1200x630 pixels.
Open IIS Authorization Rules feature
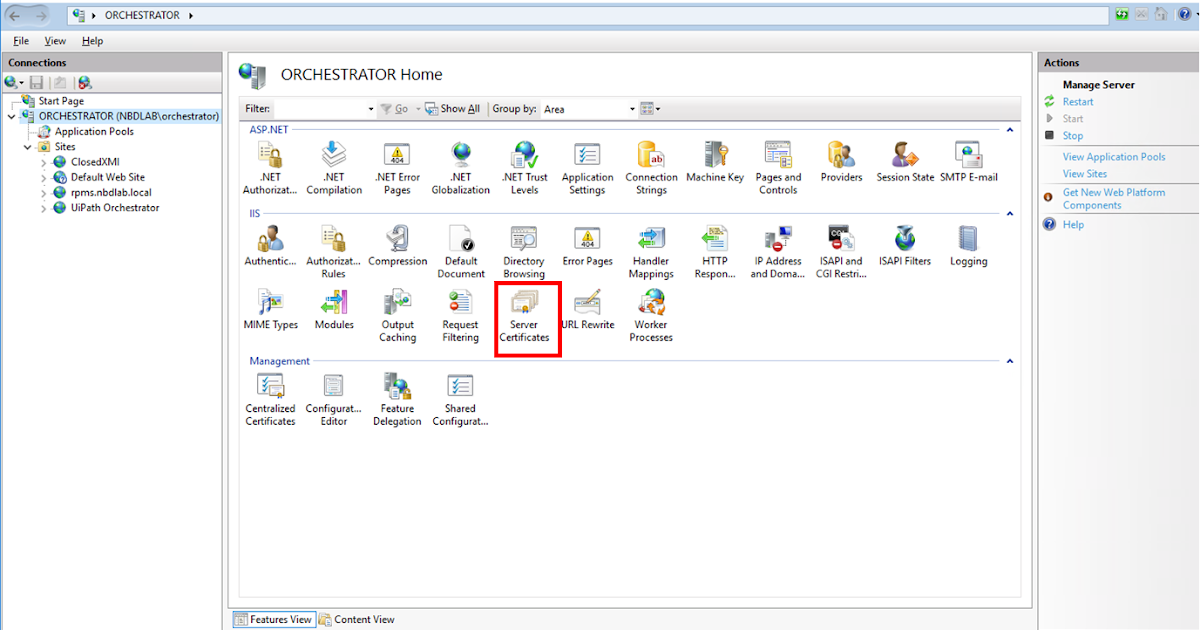click(x=334, y=252)
